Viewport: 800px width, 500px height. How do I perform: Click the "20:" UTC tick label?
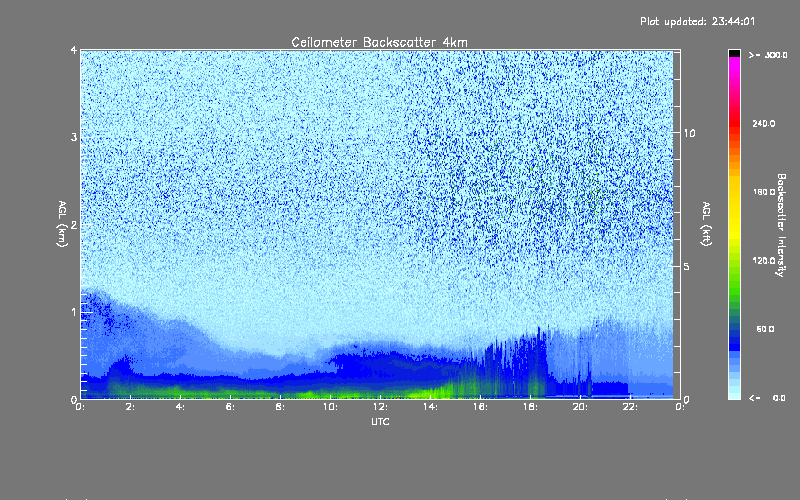click(x=580, y=407)
